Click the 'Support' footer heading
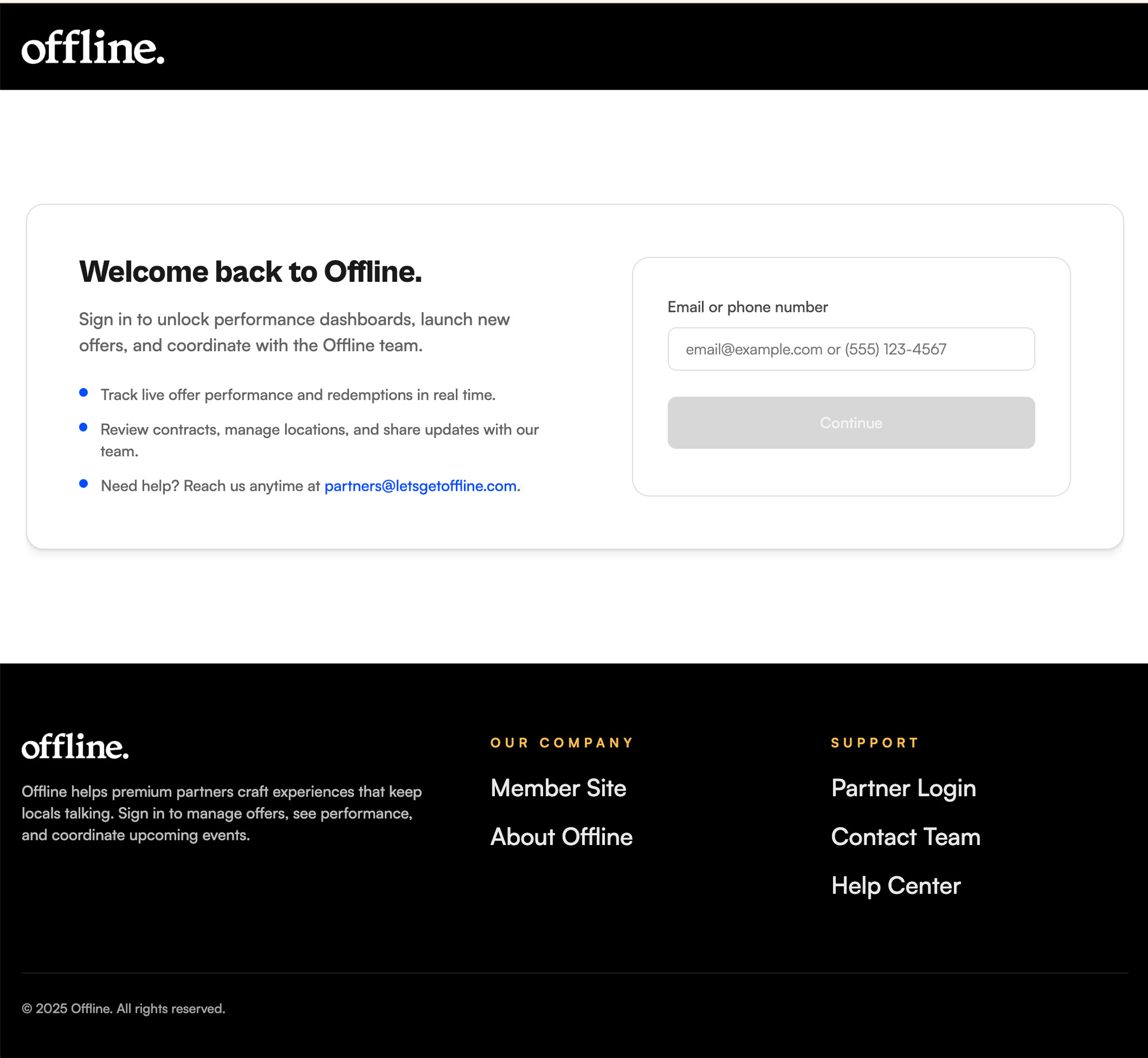This screenshot has width=1148, height=1058. tap(874, 743)
